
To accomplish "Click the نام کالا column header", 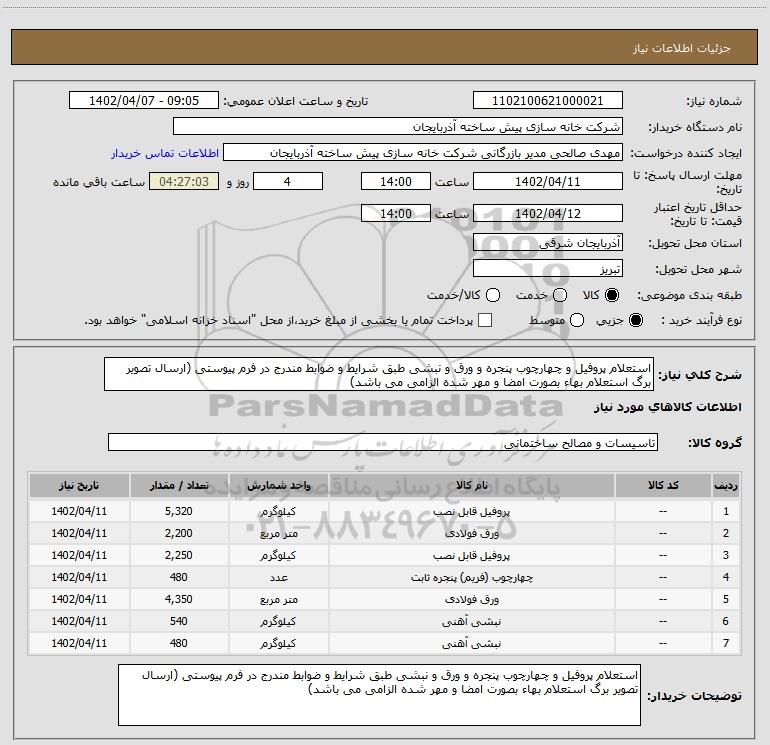I will point(471,486).
